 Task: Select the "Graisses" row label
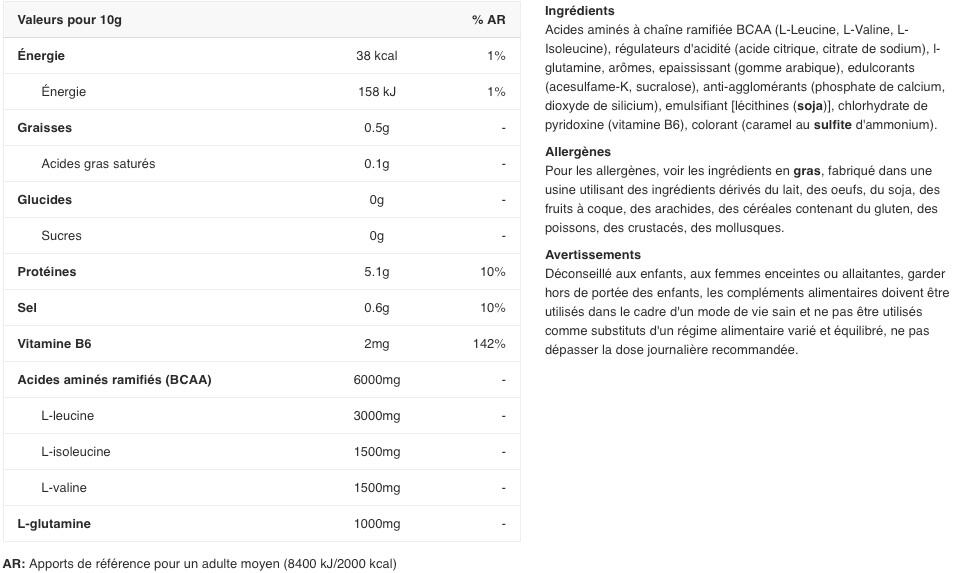[x=45, y=128]
